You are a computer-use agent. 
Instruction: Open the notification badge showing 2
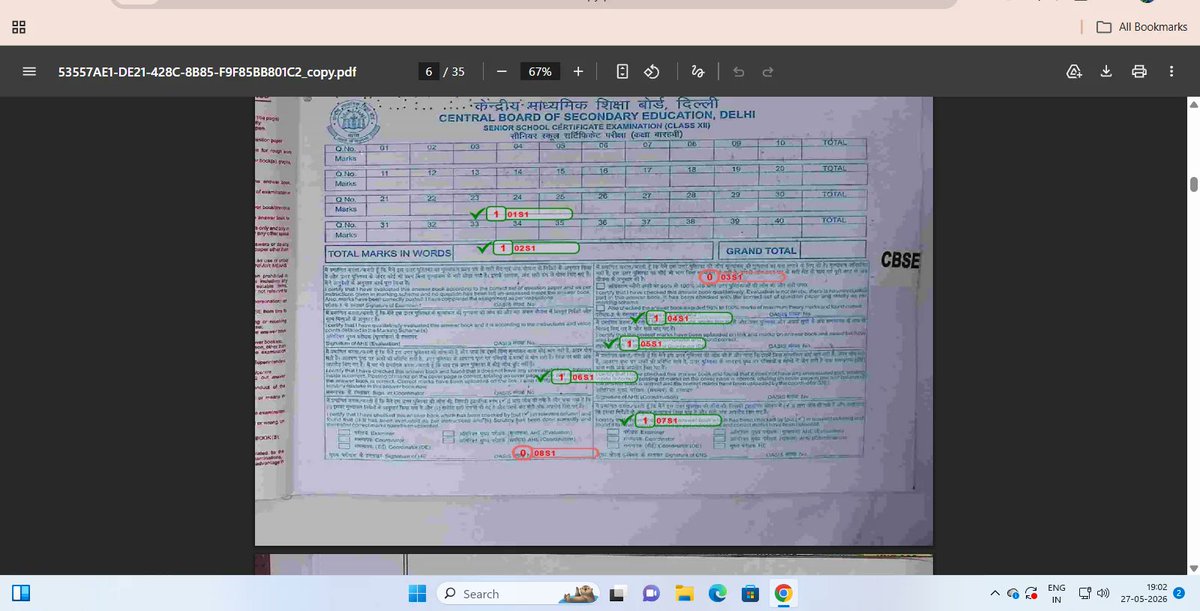point(1180,592)
